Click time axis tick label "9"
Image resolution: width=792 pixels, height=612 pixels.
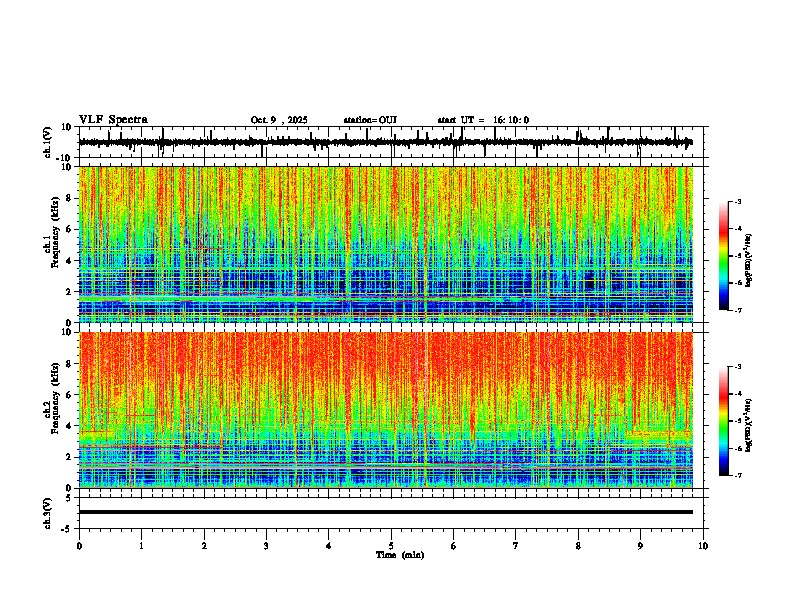(x=640, y=546)
